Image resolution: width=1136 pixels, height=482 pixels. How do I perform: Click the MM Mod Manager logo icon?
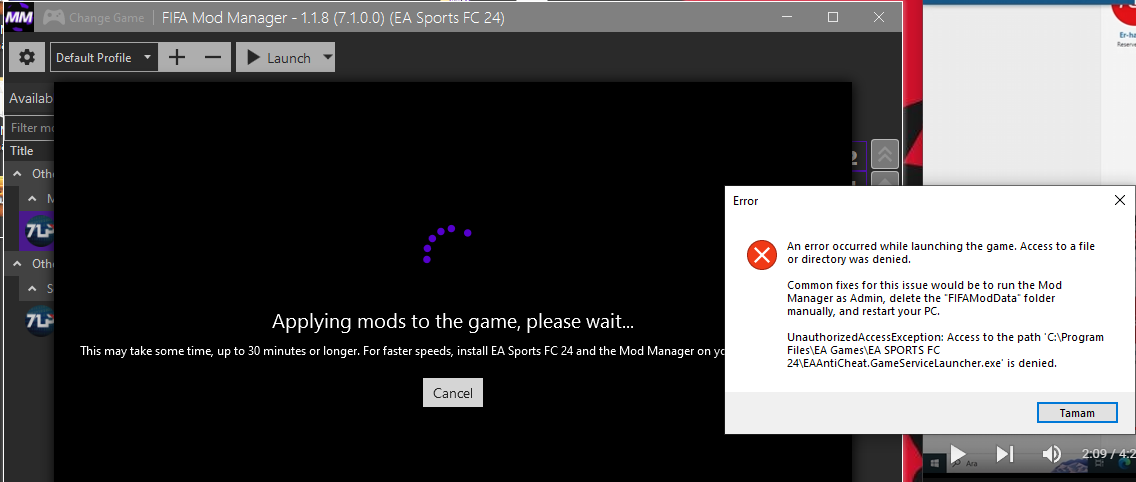19,17
